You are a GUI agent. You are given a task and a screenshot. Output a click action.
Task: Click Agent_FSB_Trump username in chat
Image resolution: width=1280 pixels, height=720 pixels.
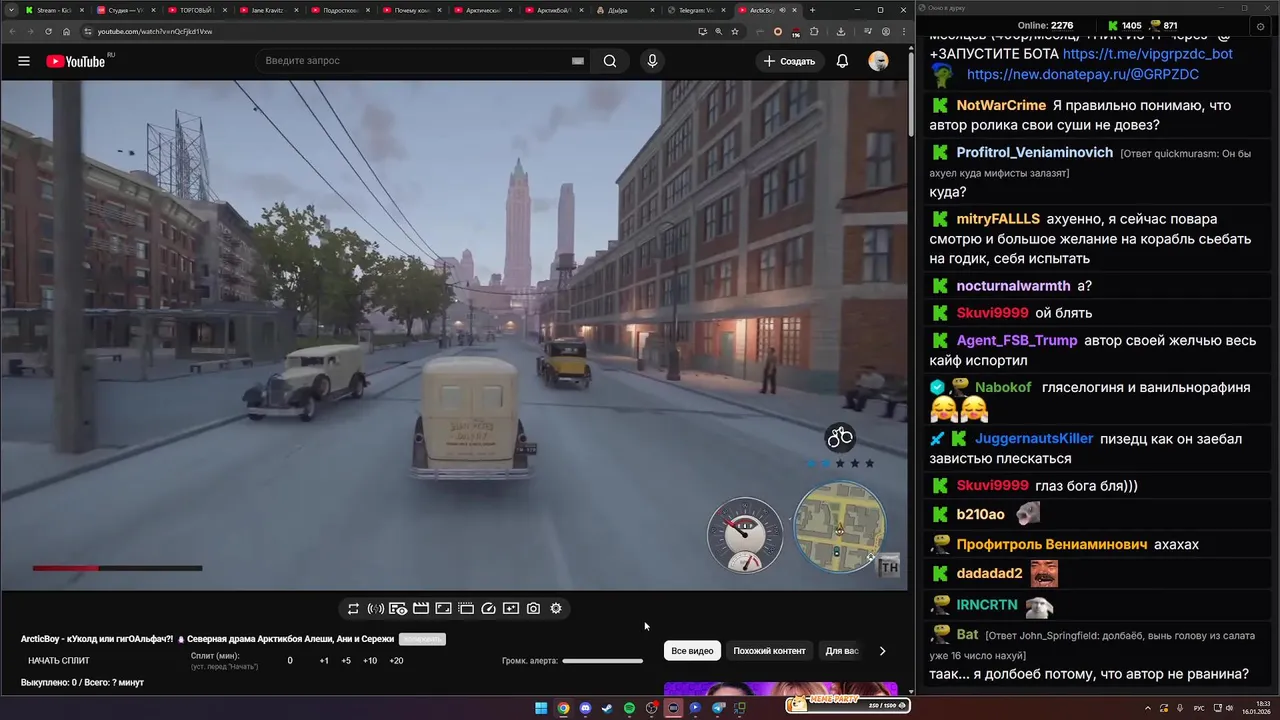[x=1017, y=340]
